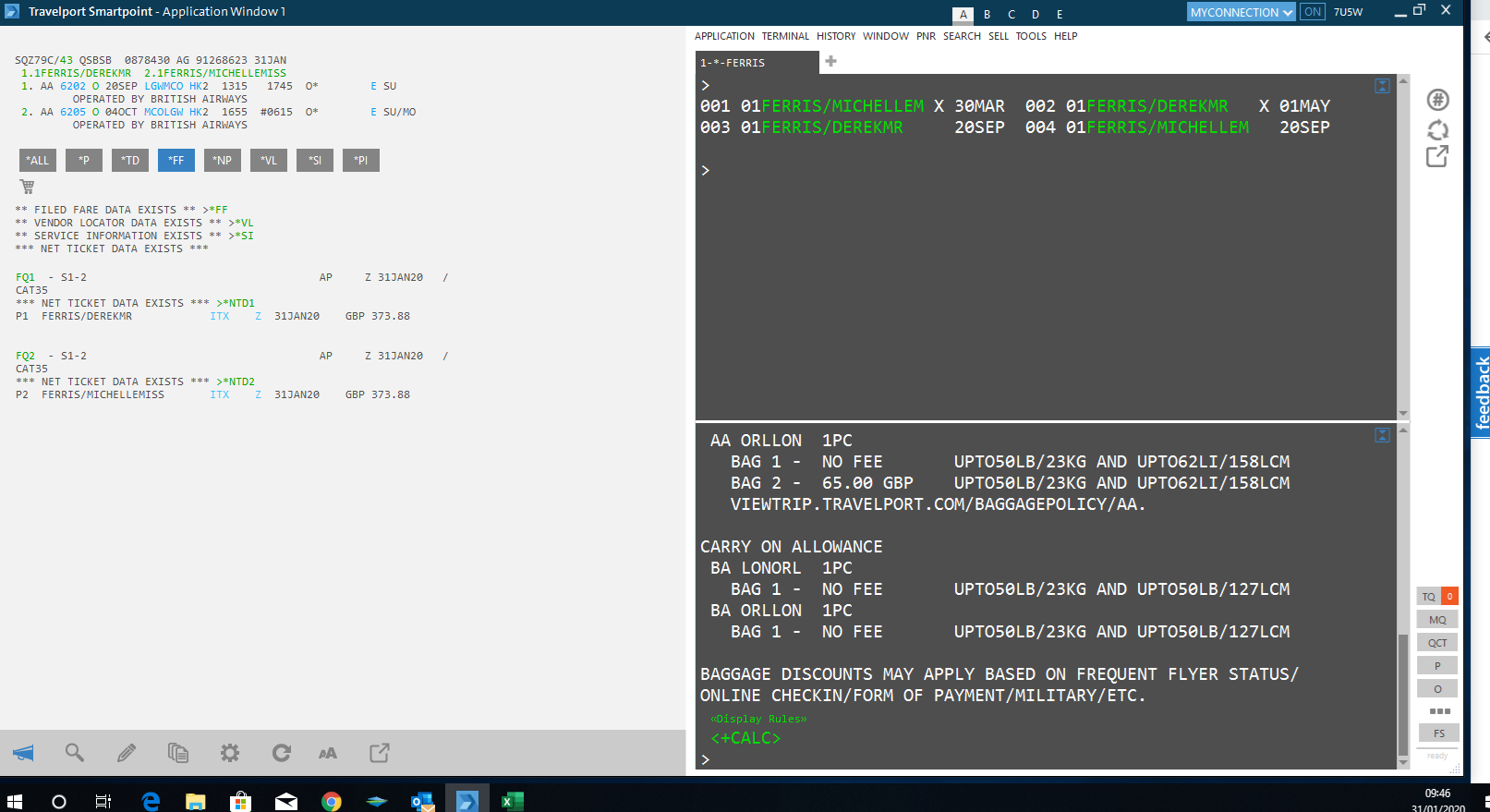Image resolution: width=1490 pixels, height=812 pixels.
Task: Open the TOOLS menu
Action: point(1031,36)
